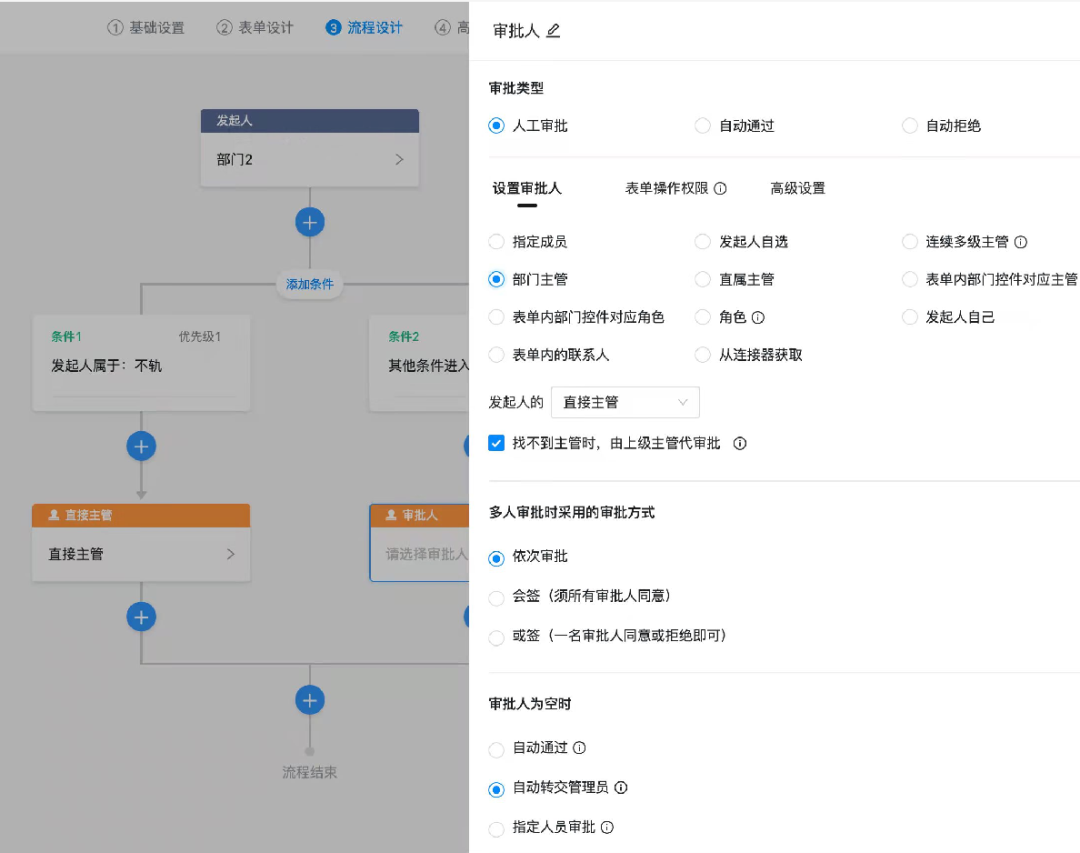Click info icon beside 角色
Screen dimensions: 1080x853
coord(758,318)
